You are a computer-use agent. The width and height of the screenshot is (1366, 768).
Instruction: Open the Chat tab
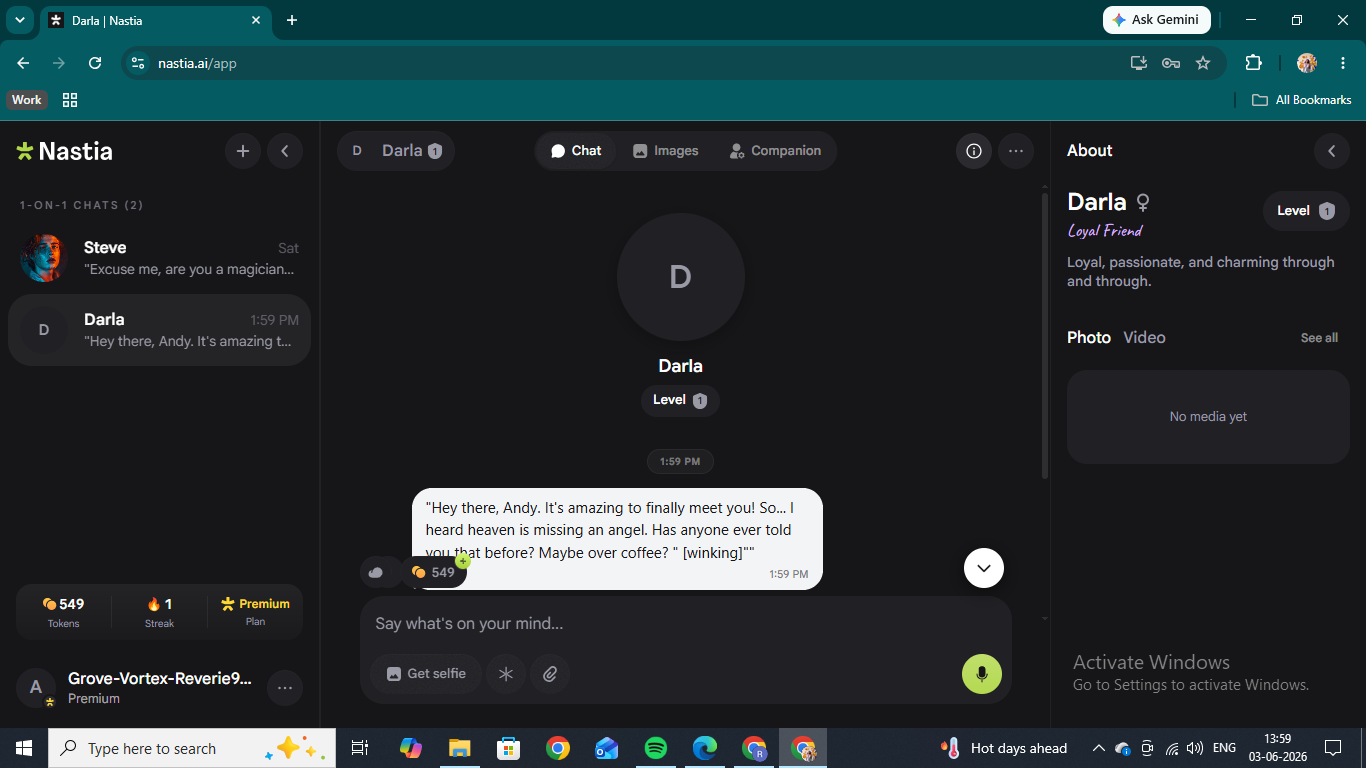(576, 151)
